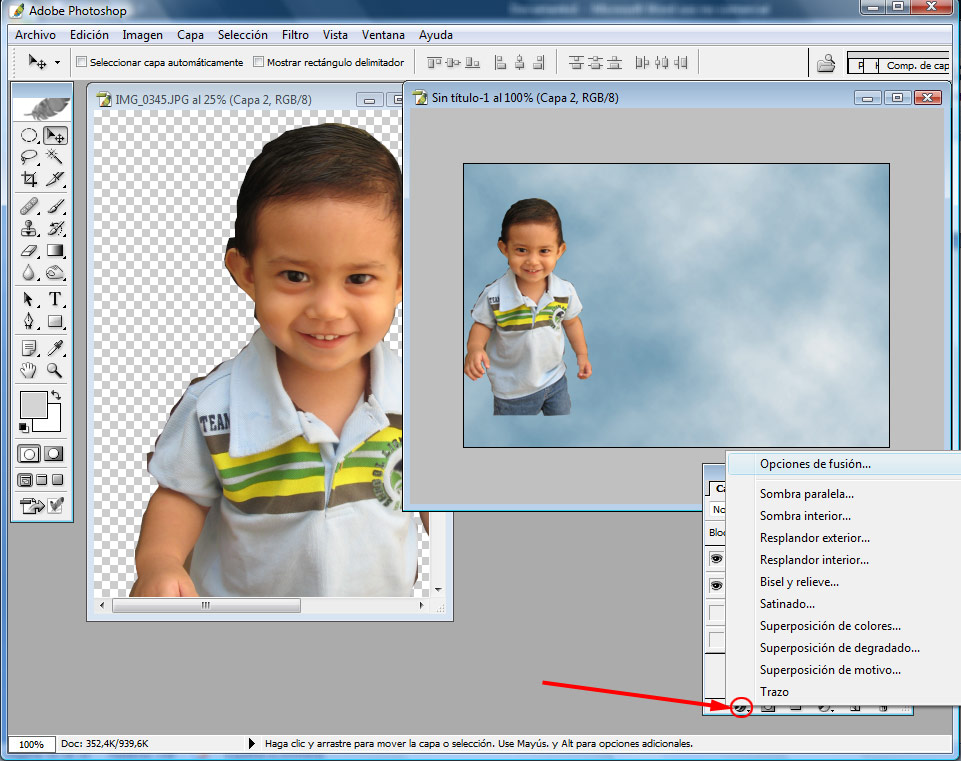This screenshot has width=961, height=761.
Task: Select the Blur tool
Action: pos(29,273)
